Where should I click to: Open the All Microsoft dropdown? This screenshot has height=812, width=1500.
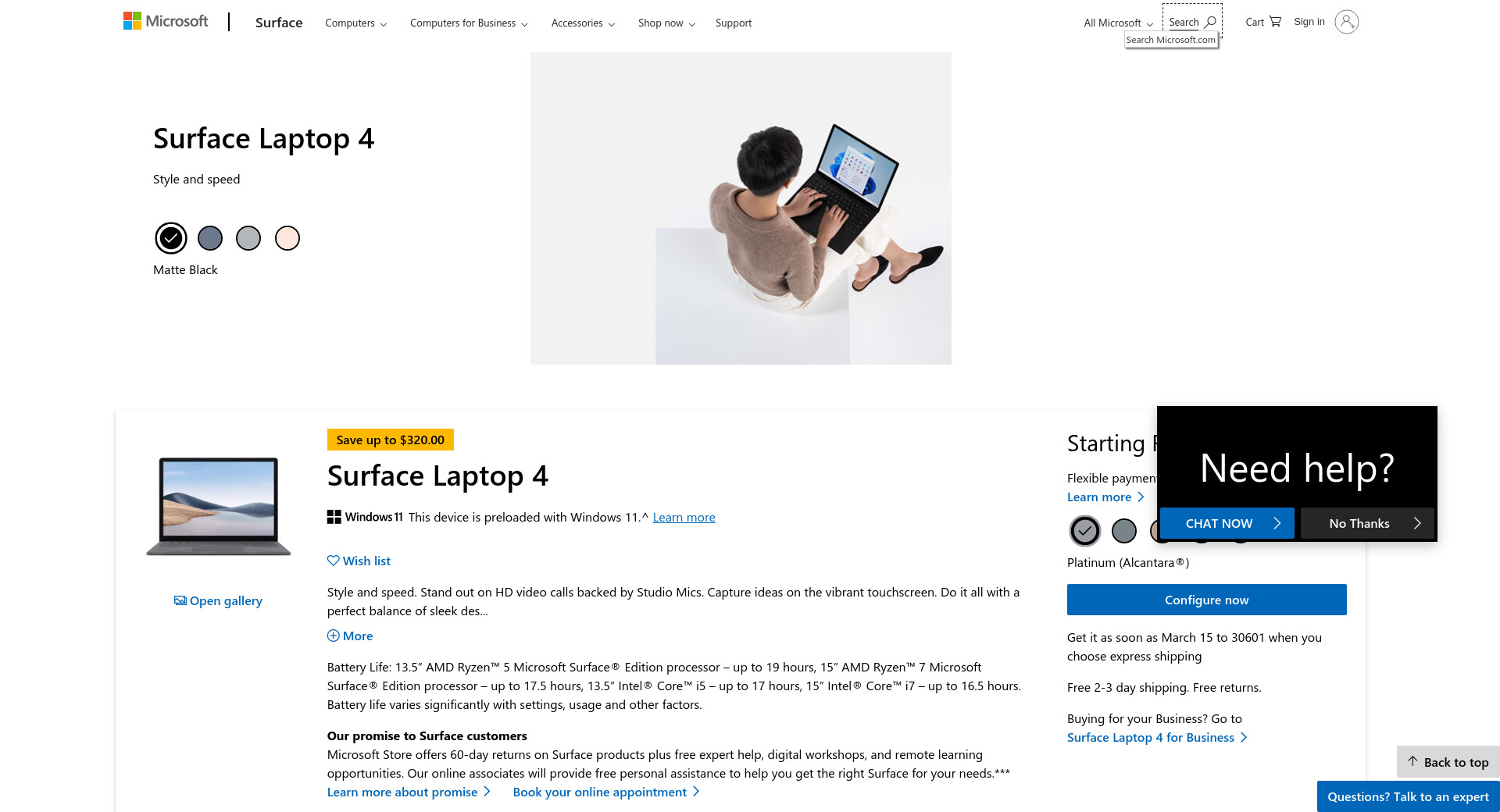tap(1118, 23)
